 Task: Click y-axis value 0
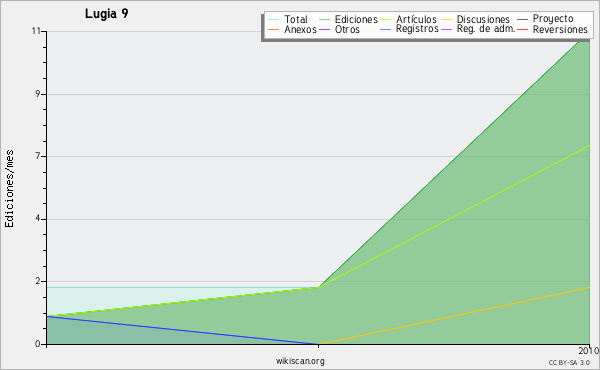pyautogui.click(x=38, y=344)
